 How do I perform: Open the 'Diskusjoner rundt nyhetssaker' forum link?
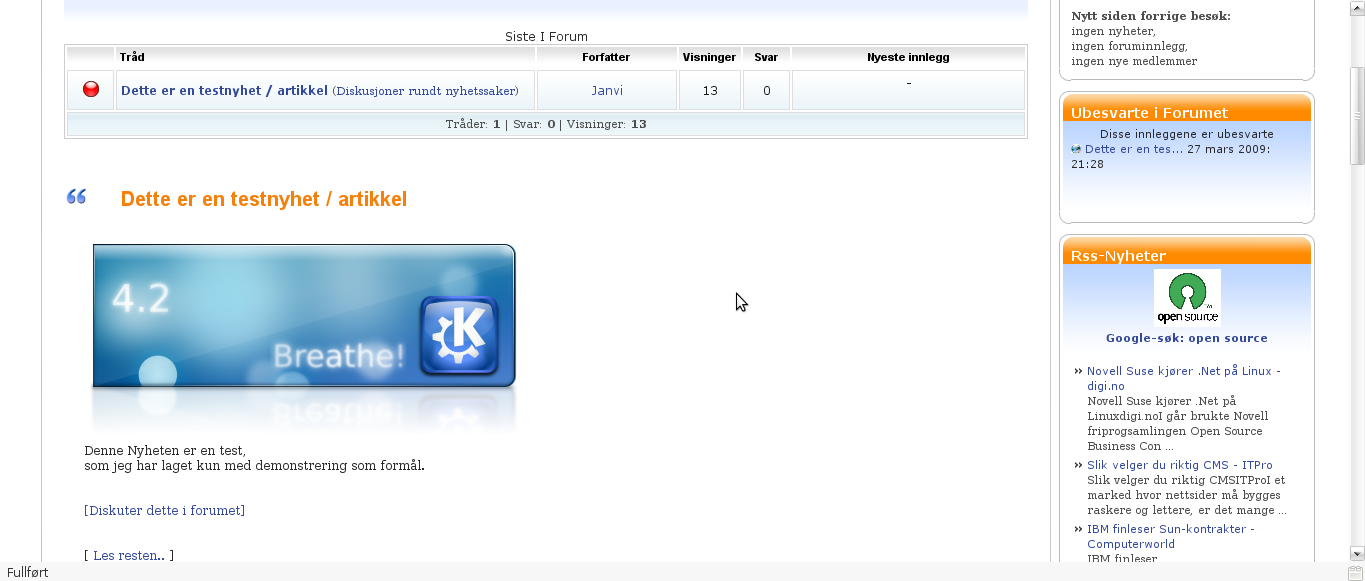point(425,91)
